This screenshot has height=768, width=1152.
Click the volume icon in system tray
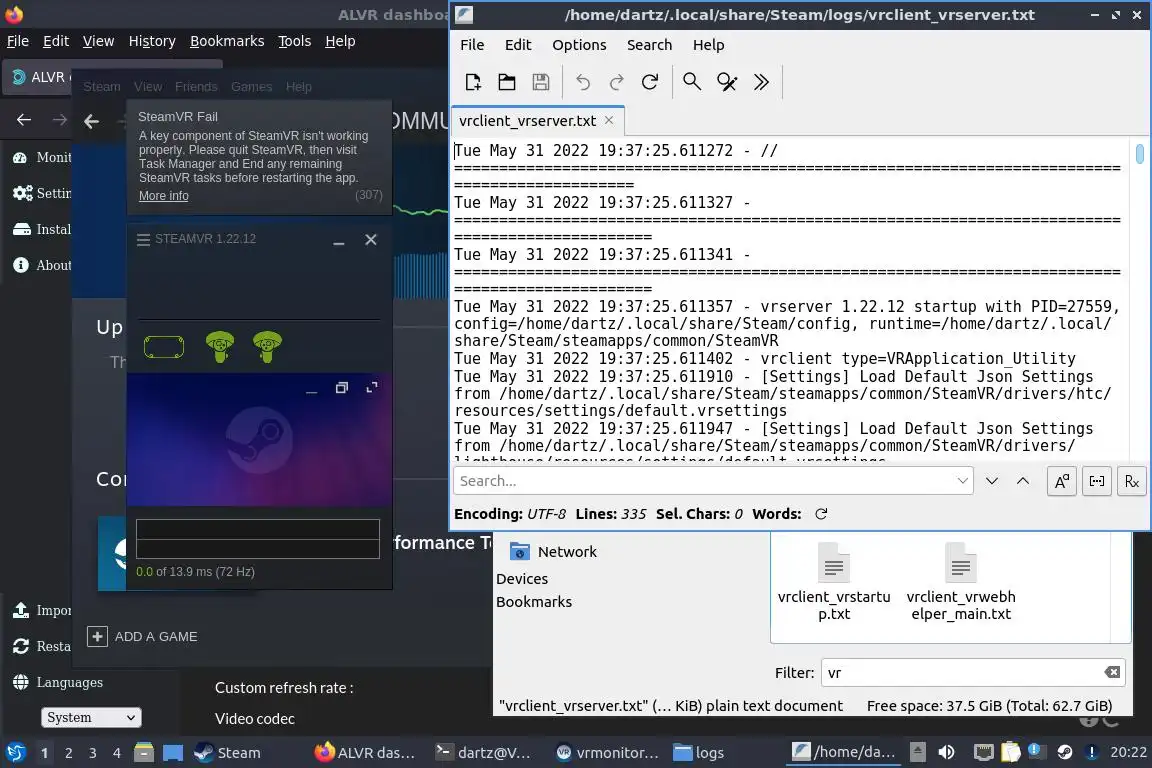(x=946, y=752)
